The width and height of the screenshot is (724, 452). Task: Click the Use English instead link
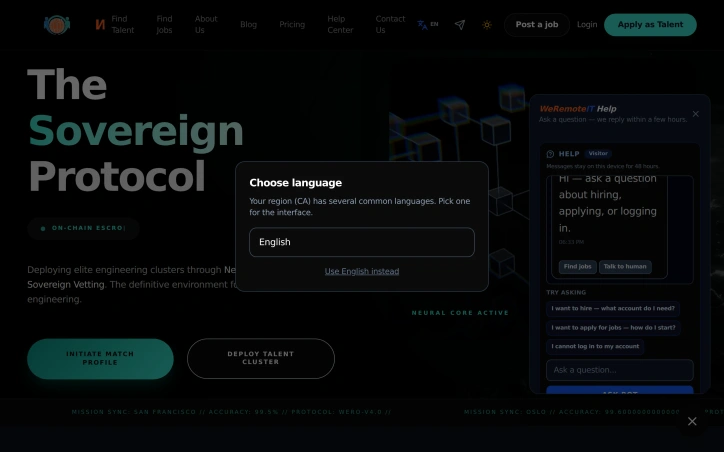pyautogui.click(x=362, y=271)
